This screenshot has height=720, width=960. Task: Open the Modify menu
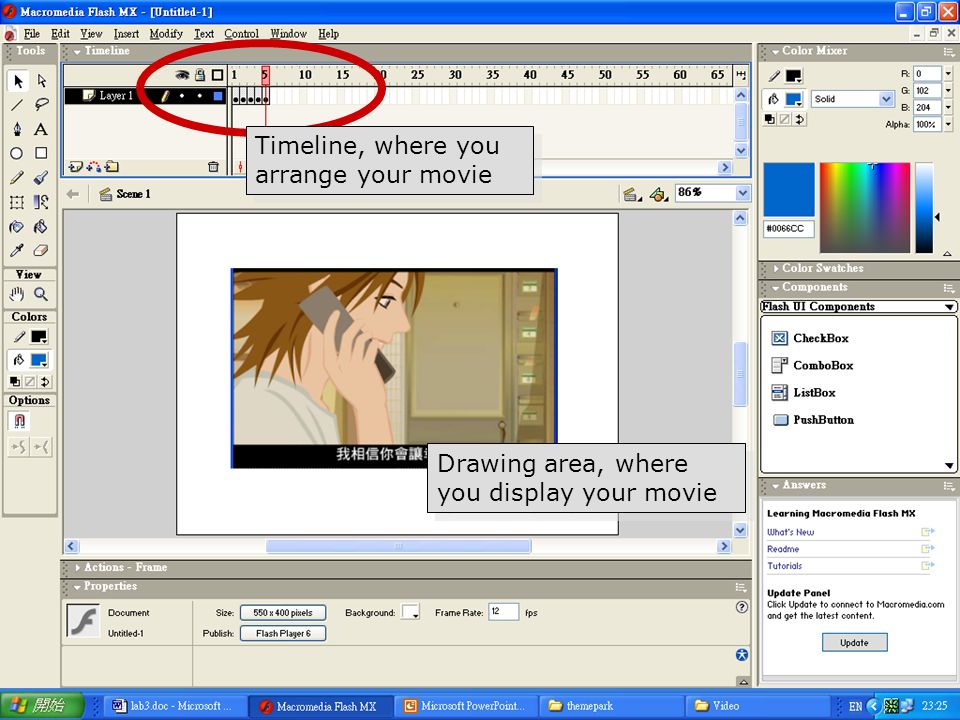pos(166,34)
